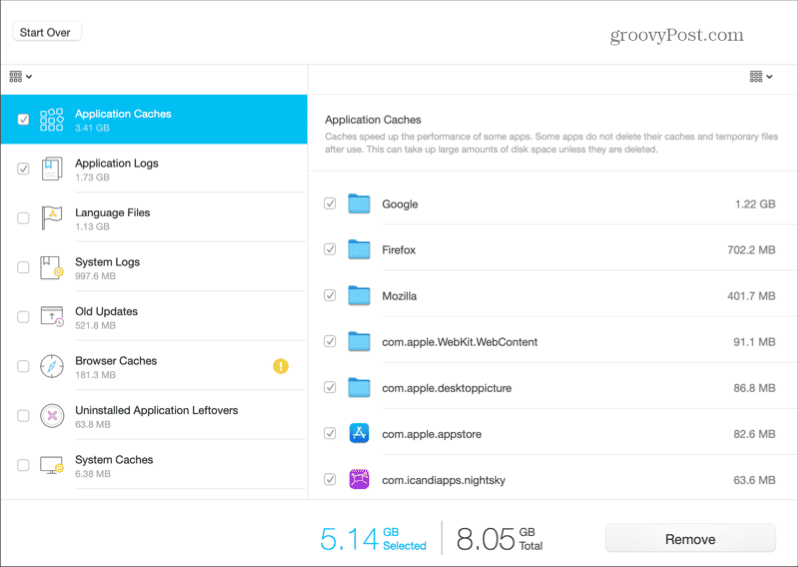
Task: Click the Firefox item name
Action: [398, 250]
